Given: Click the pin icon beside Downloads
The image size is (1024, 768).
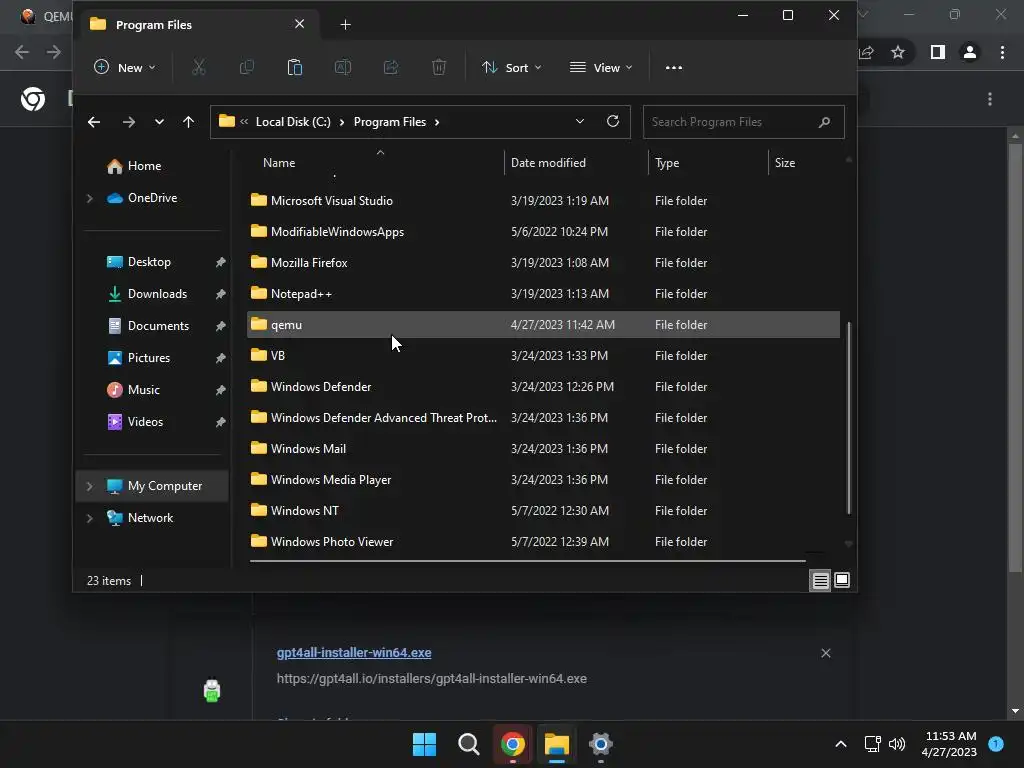Looking at the screenshot, I should point(220,294).
